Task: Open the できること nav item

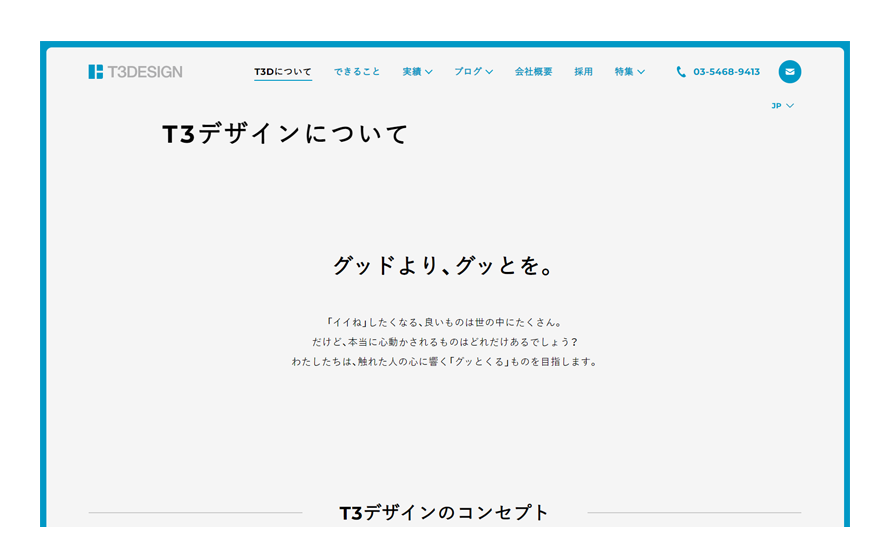Action: 356,71
